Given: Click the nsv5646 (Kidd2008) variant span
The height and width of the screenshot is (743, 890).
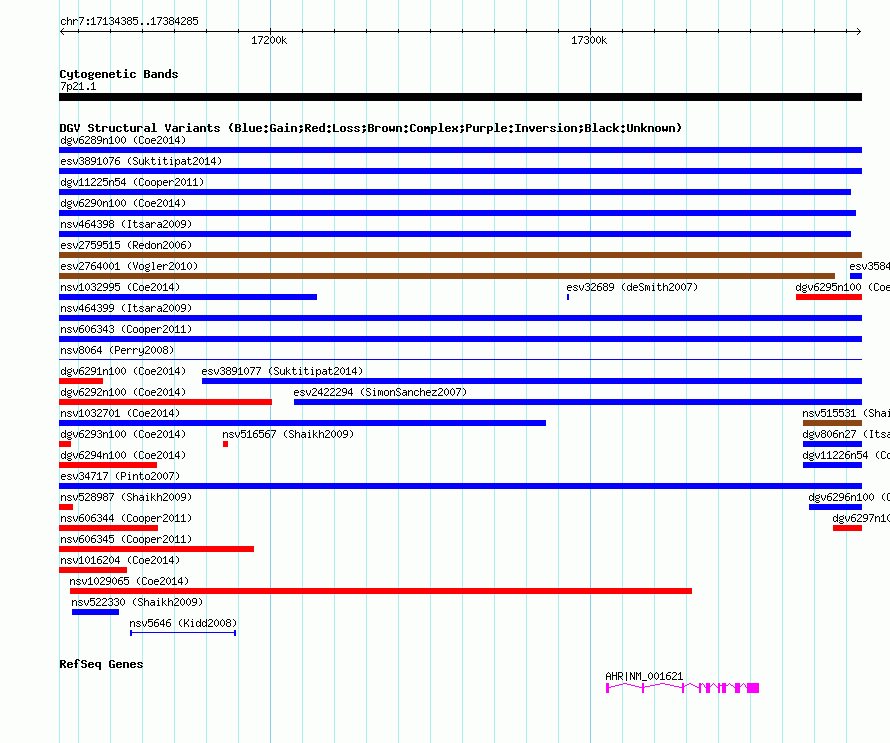Looking at the screenshot, I should point(183,633).
